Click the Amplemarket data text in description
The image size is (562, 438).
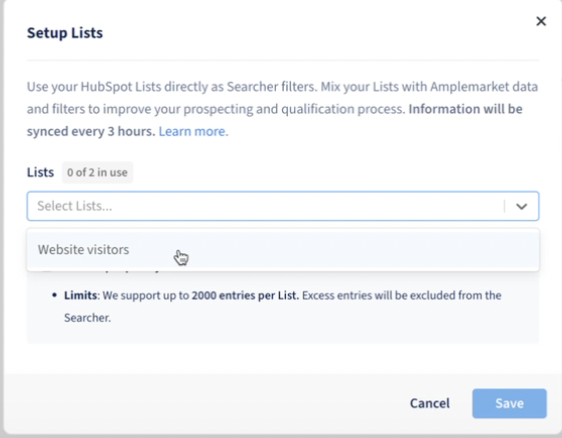tap(484, 87)
